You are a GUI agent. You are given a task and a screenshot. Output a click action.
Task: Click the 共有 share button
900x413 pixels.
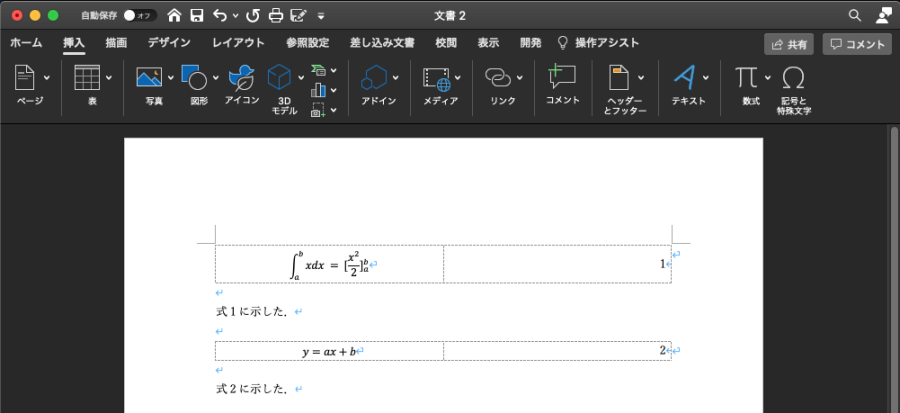coord(788,44)
